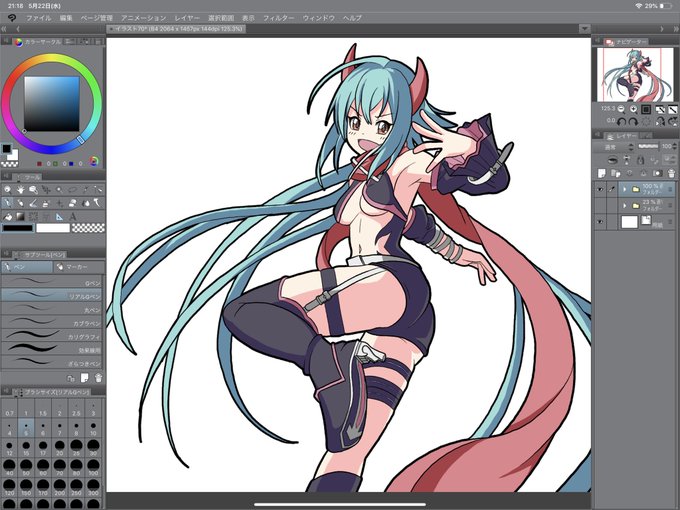Expand the 23% folder layer
Screen dimensions: 680x510
[x=624, y=206]
